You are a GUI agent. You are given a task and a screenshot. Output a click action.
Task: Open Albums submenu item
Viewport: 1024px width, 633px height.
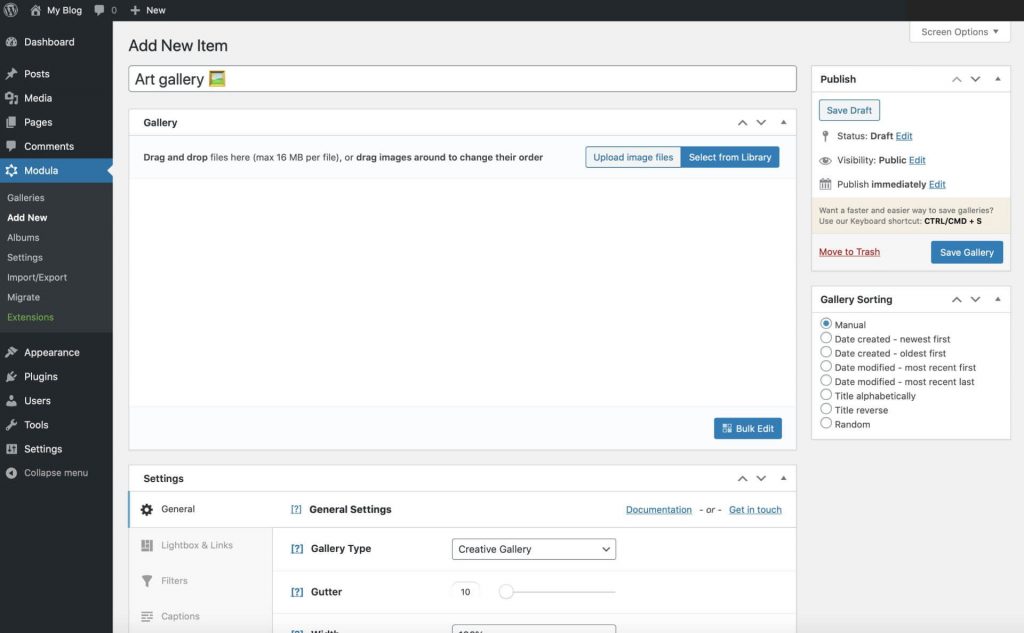(24, 238)
